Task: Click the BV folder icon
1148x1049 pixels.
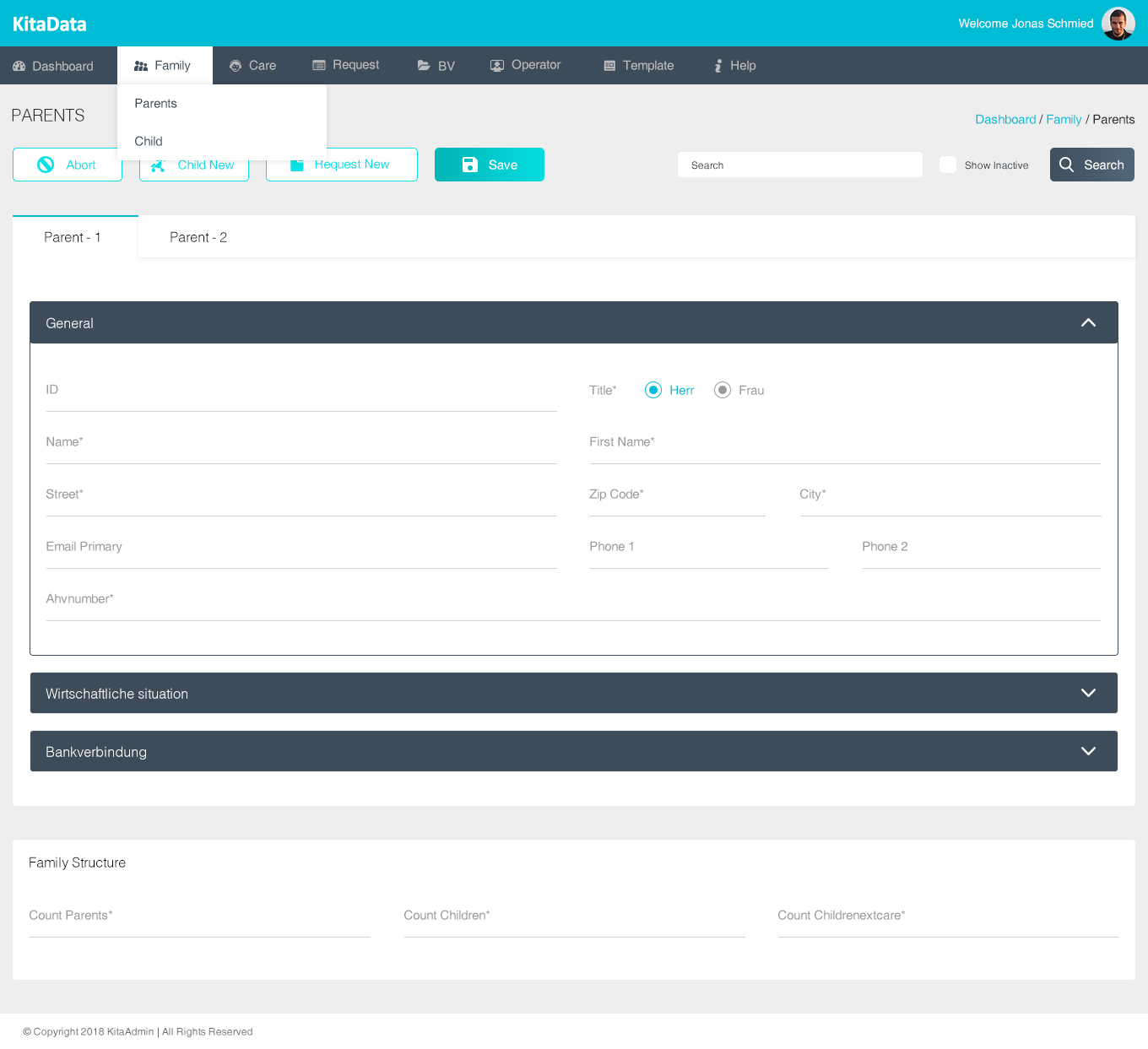Action: coord(424,66)
